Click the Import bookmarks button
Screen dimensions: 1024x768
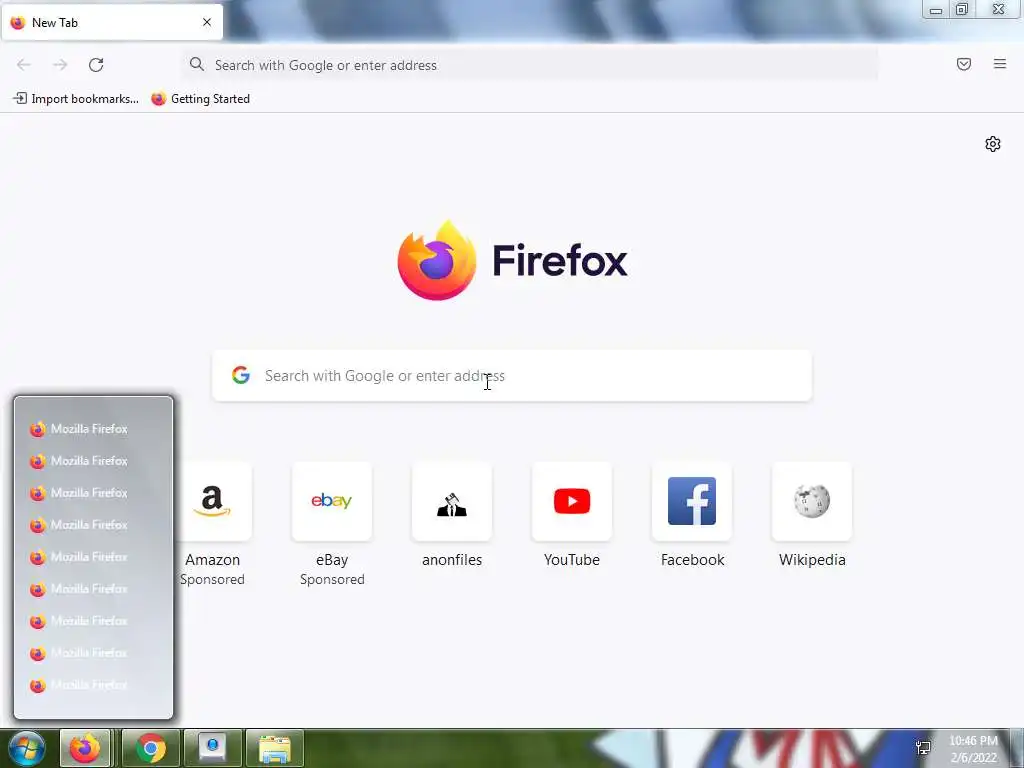(76, 99)
